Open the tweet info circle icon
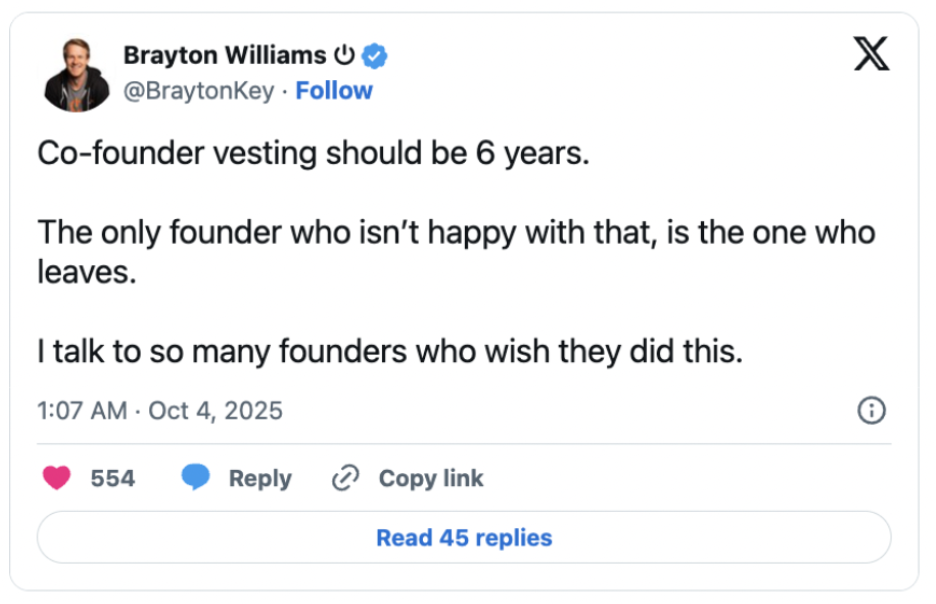 [x=872, y=410]
